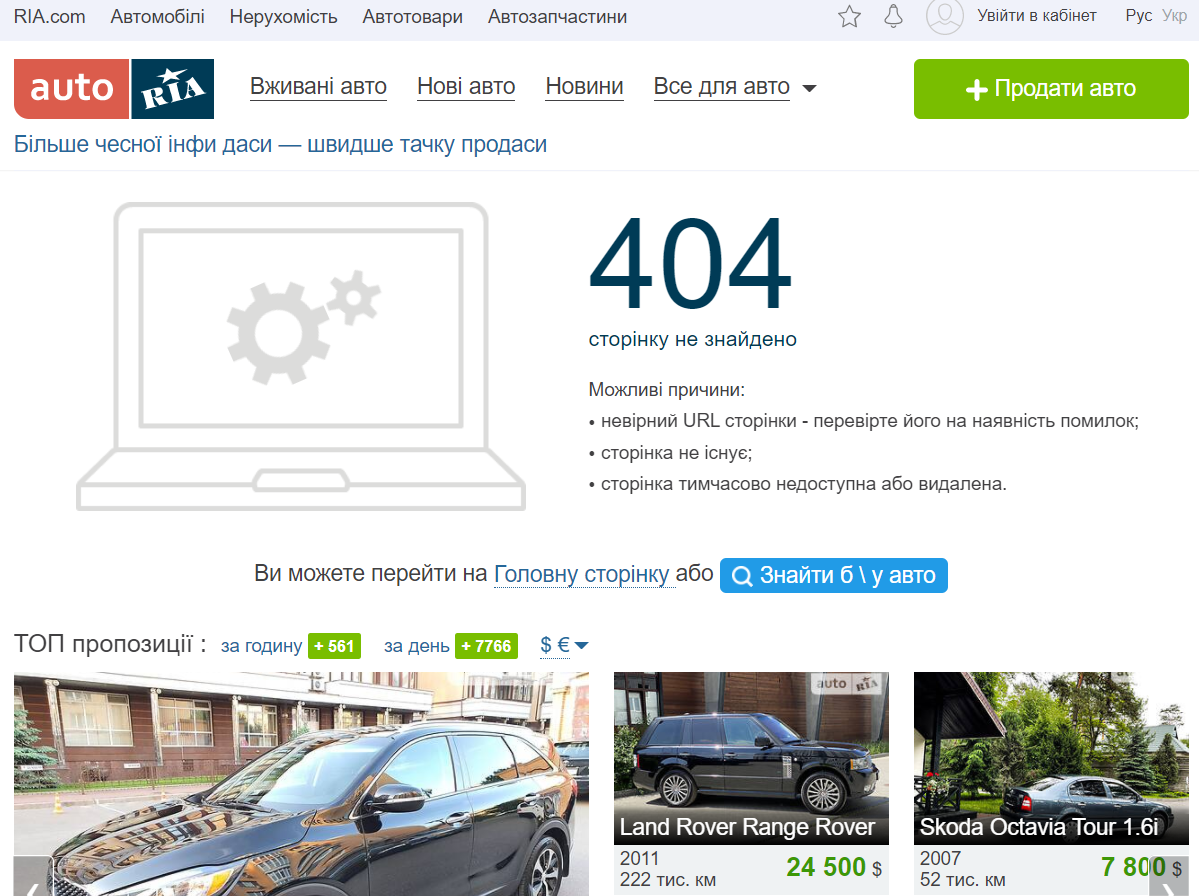Click the user profile avatar icon

click(x=944, y=16)
